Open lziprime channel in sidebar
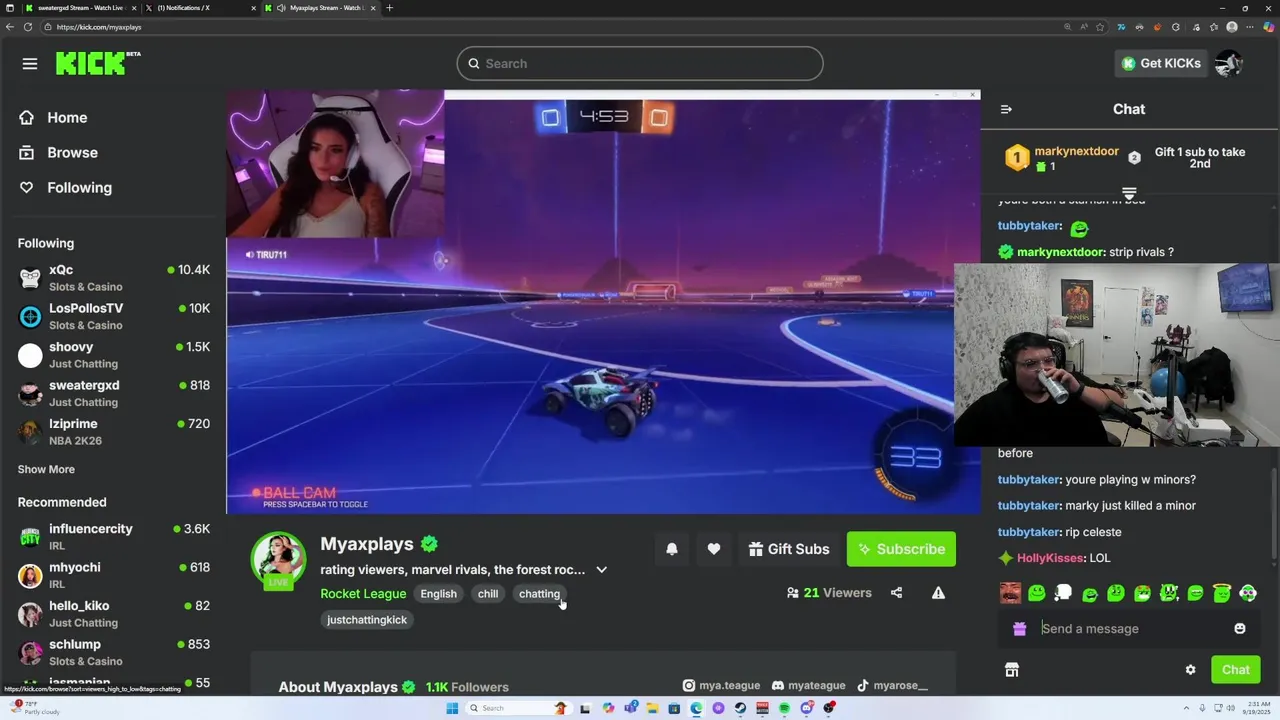The image size is (1280, 720). point(114,432)
